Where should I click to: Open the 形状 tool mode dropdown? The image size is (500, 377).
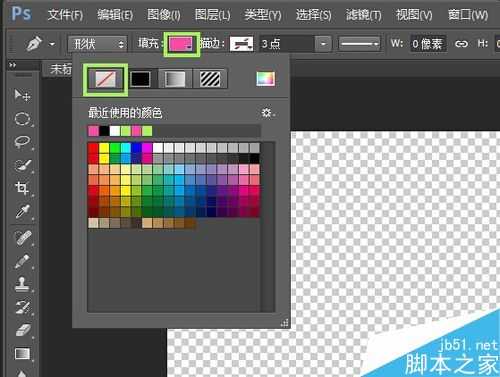point(98,44)
